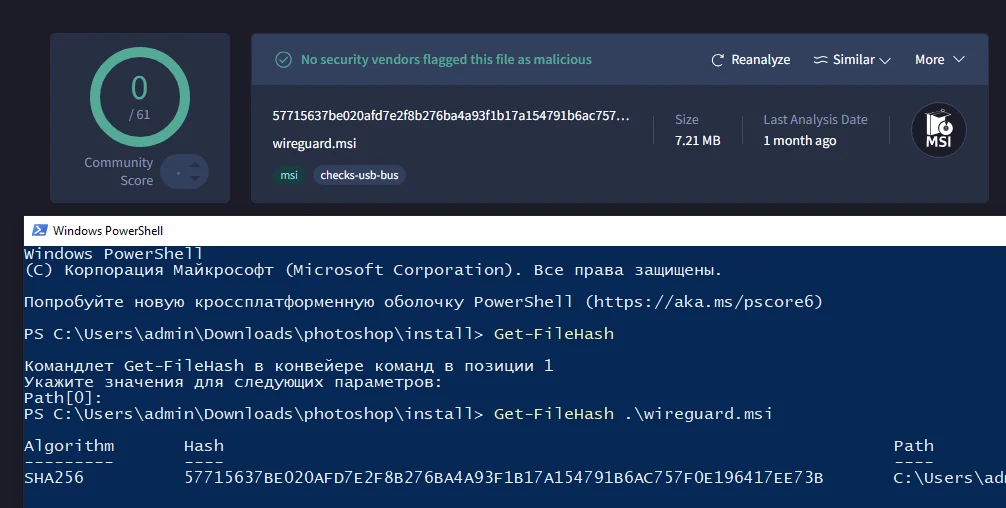Select the msi tag
1006x508 pixels.
click(x=288, y=175)
